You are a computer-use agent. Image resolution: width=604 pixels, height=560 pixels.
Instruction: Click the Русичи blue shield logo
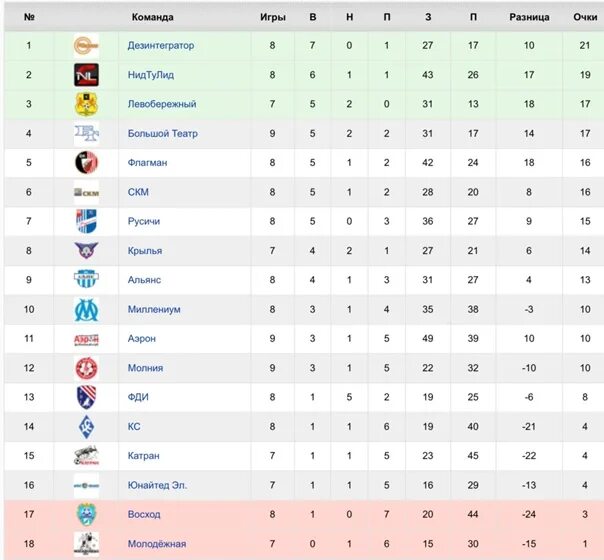[x=86, y=221]
